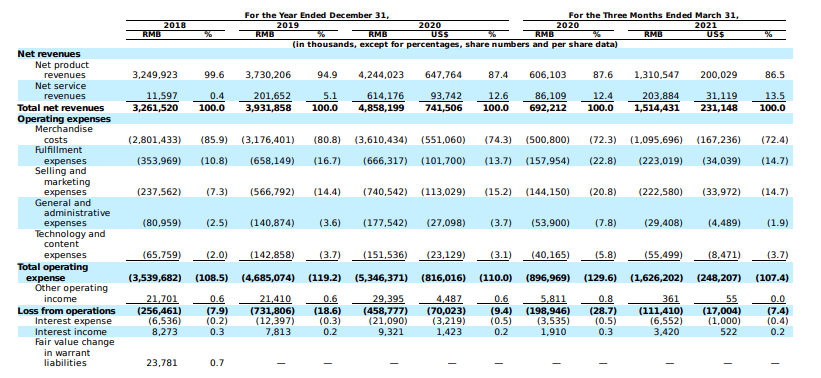This screenshot has width=821, height=378.
Task: Click 'For the Three Months Ended March 31,' header
Action: click(653, 15)
